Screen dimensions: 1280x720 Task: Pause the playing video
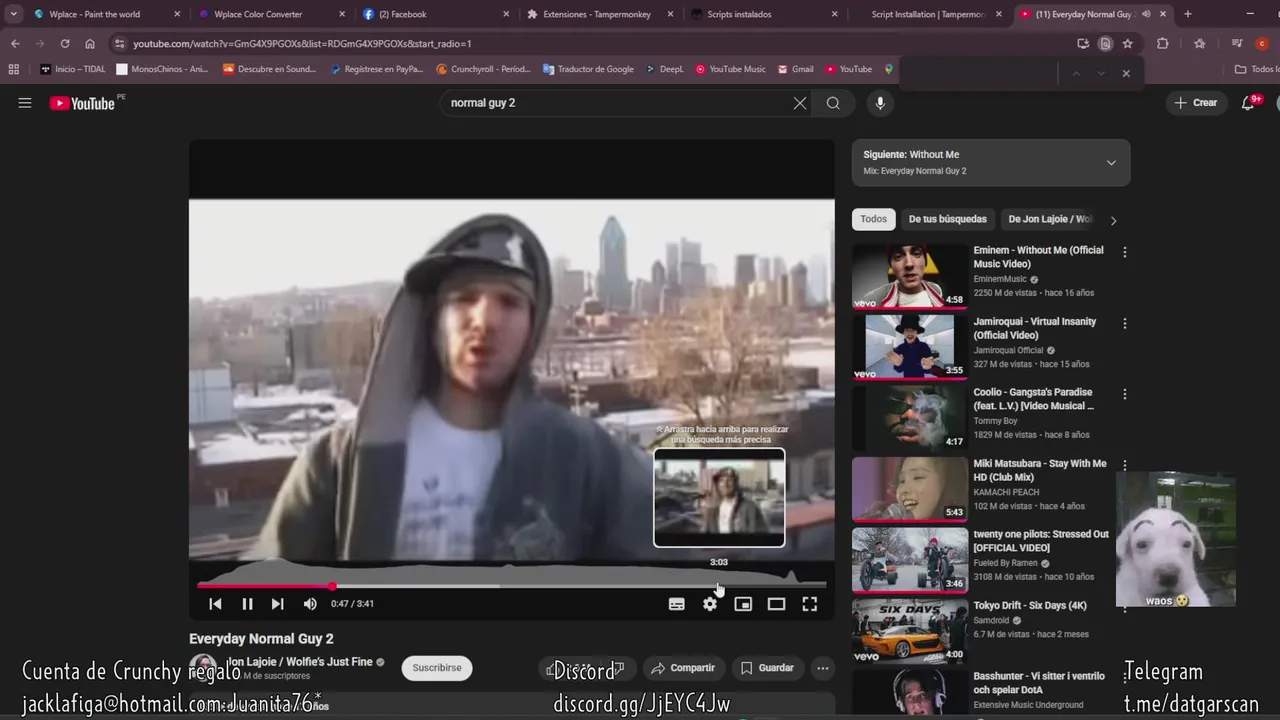pyautogui.click(x=247, y=604)
